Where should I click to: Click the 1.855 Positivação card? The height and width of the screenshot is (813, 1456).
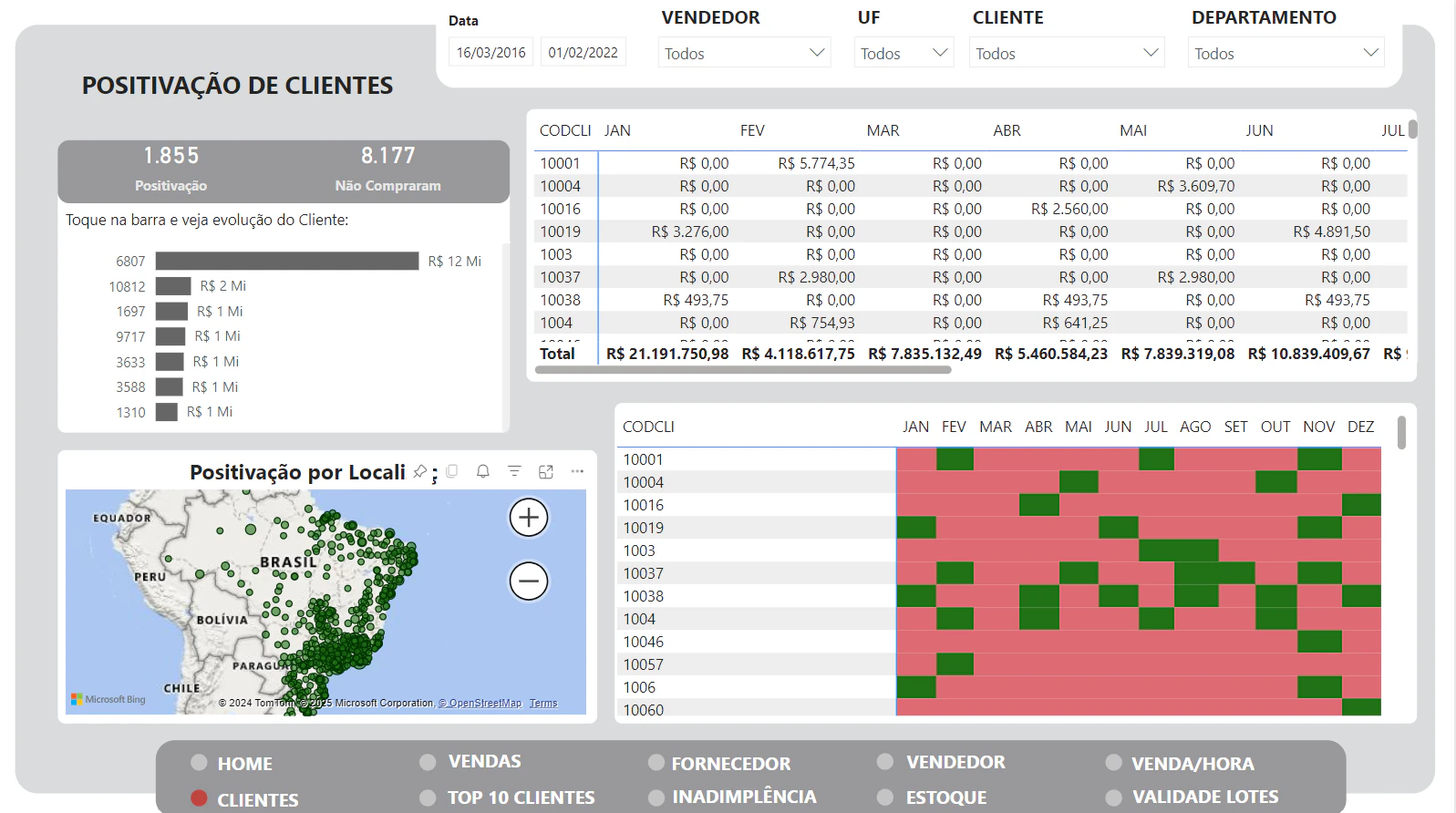pos(170,170)
